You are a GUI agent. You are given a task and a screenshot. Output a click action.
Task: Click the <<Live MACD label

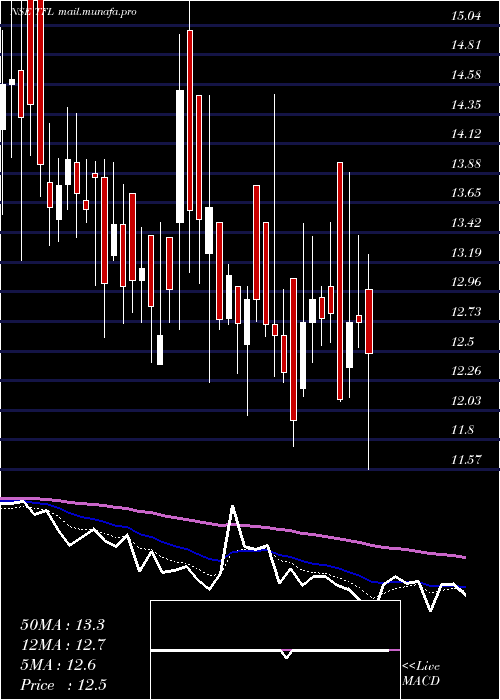tap(421, 674)
